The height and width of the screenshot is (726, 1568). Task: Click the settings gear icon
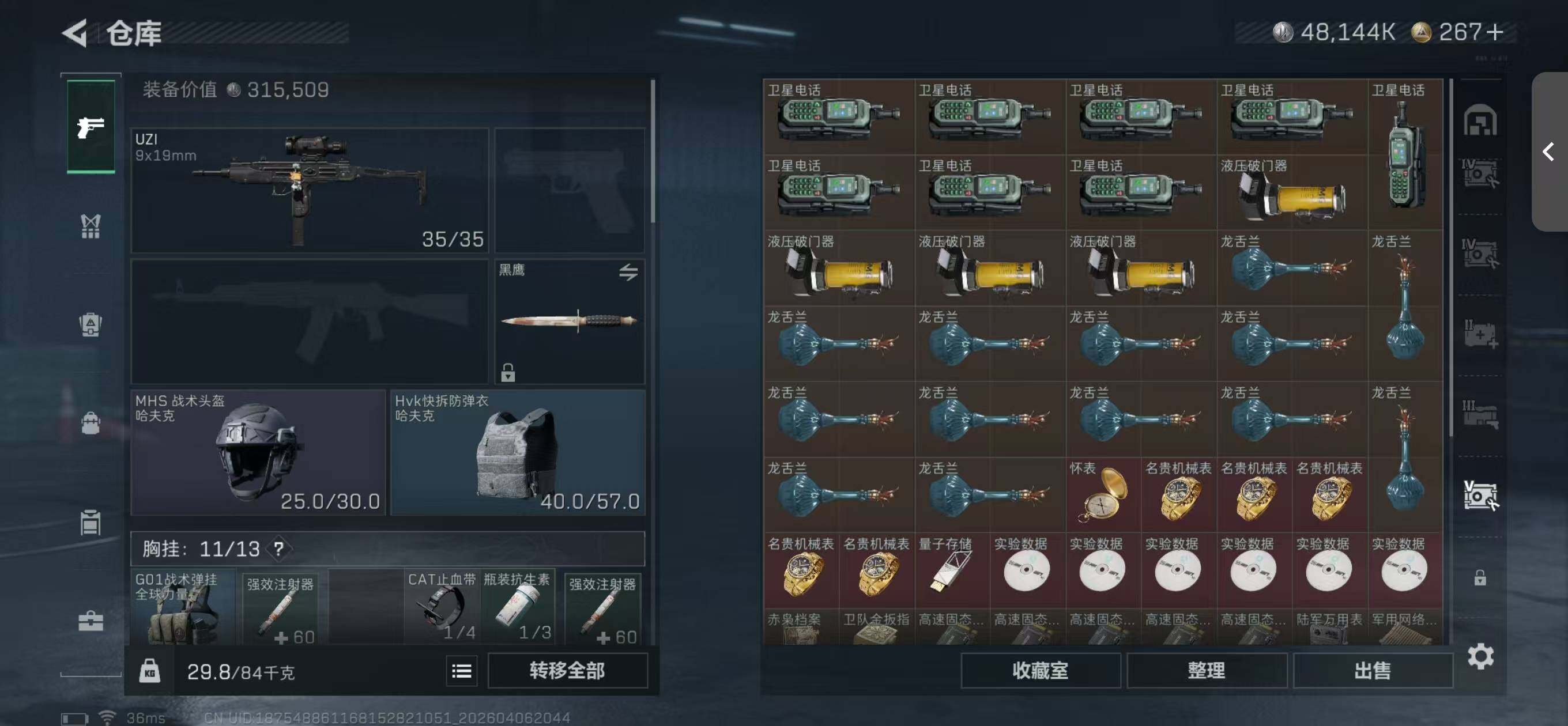[1480, 656]
